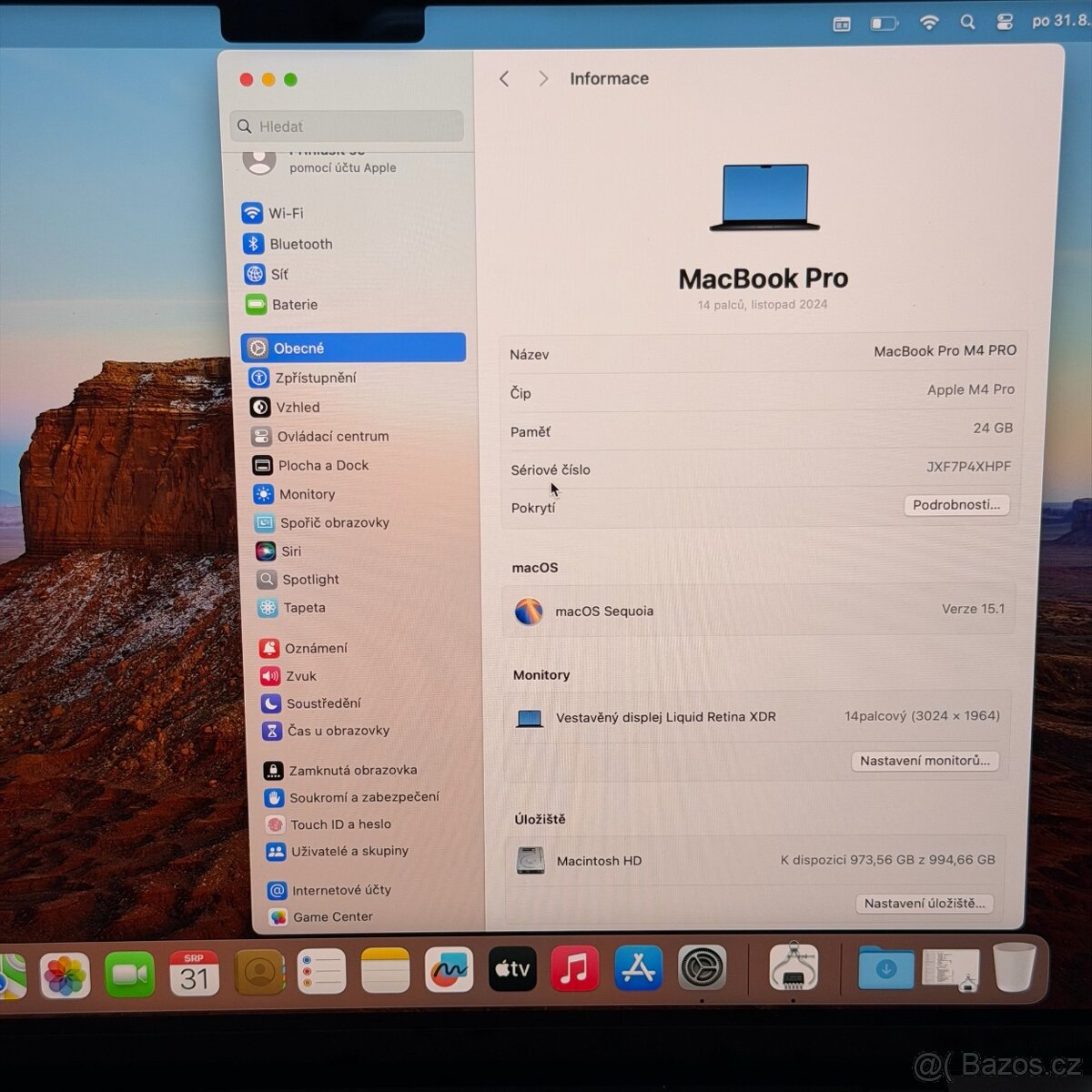The width and height of the screenshot is (1092, 1092).
Task: Click the Verze 15.1 text
Action: [x=974, y=609]
